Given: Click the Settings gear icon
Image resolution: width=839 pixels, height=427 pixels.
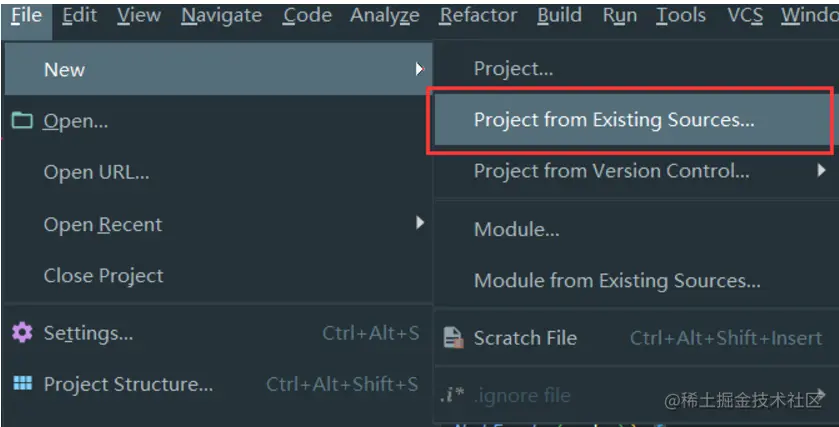Looking at the screenshot, I should point(22,333).
